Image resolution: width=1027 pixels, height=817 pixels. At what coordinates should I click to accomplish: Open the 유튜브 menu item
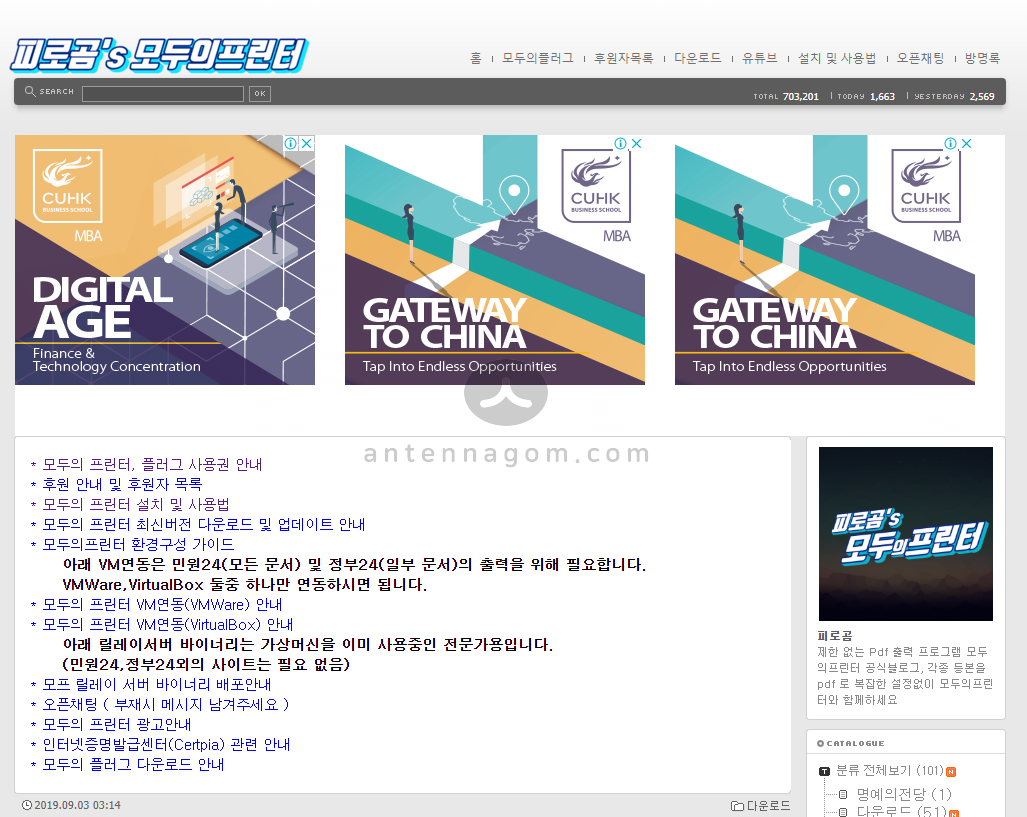[x=760, y=58]
